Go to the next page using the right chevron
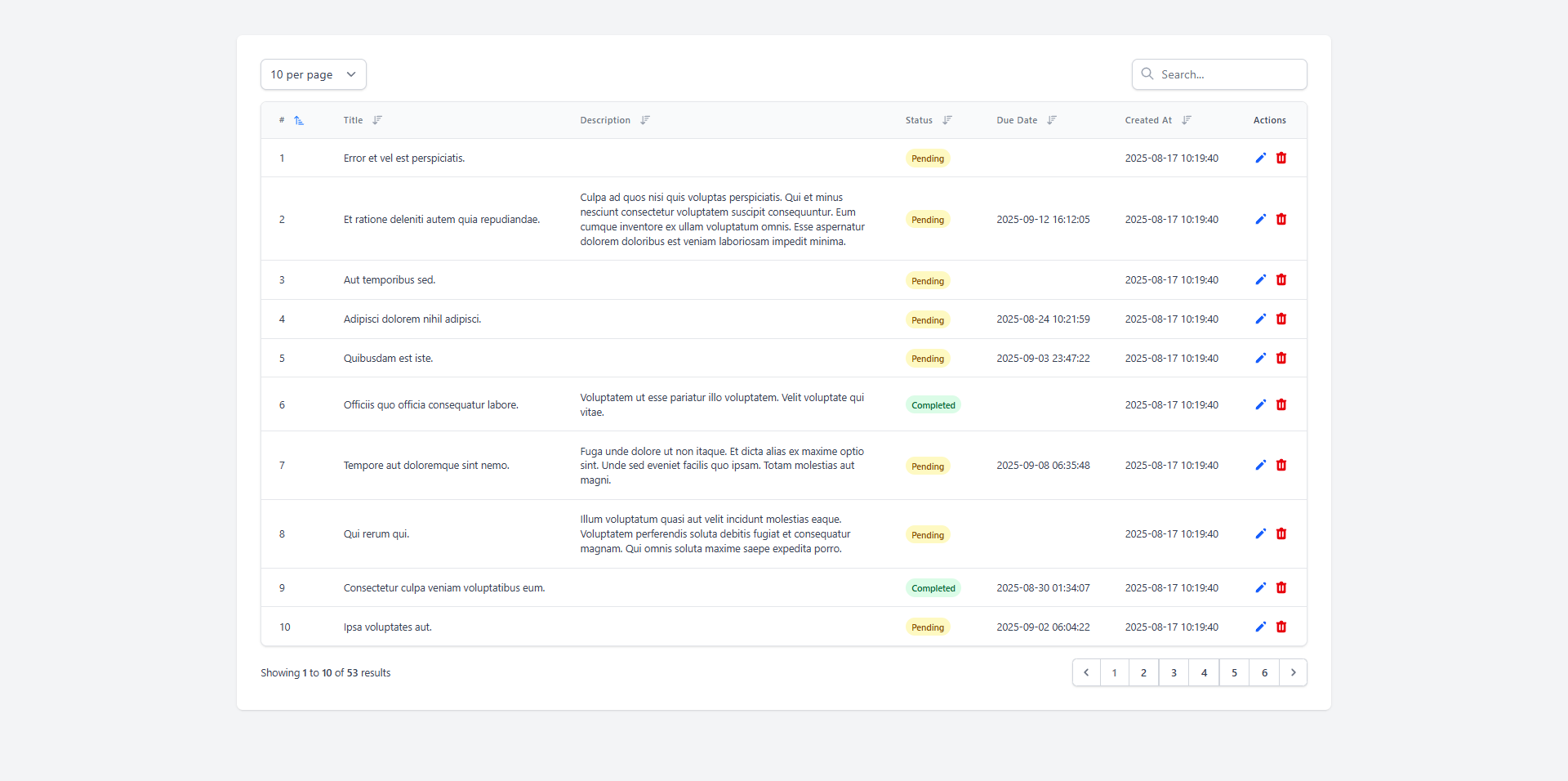This screenshot has height=781, width=1568. (1293, 672)
